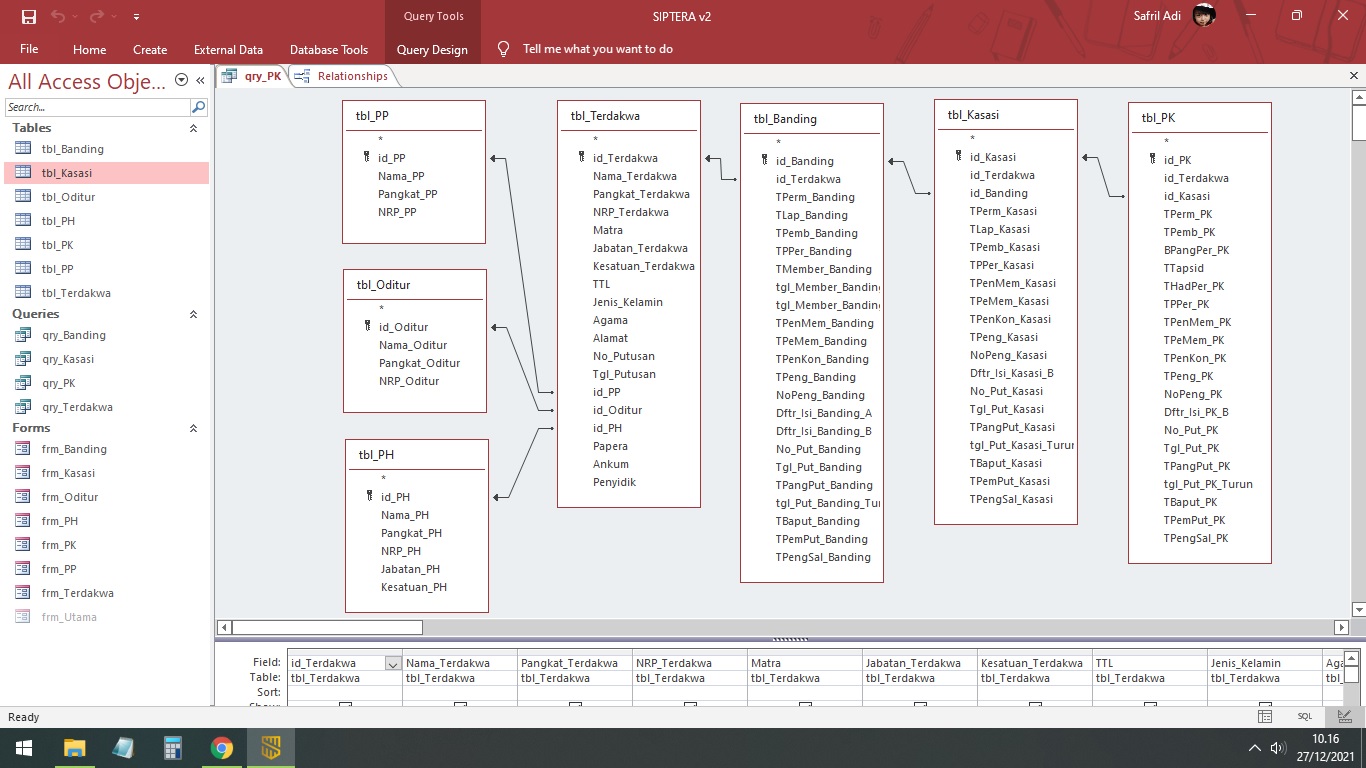Screen dimensions: 1366x768
Task: Collapse the Queries group in navigation pane
Action: (194, 314)
